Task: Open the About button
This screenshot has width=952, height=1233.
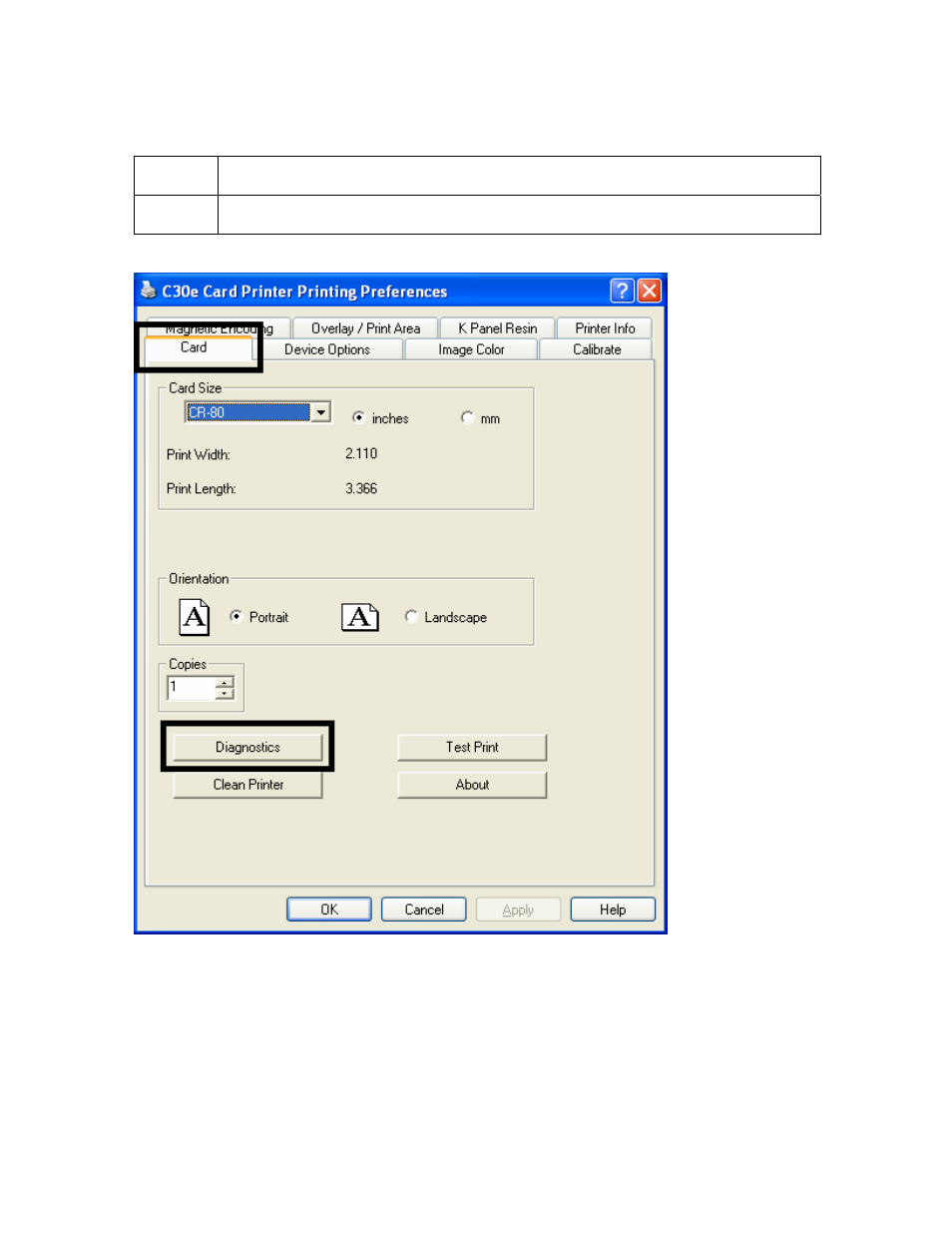Action: 472,785
